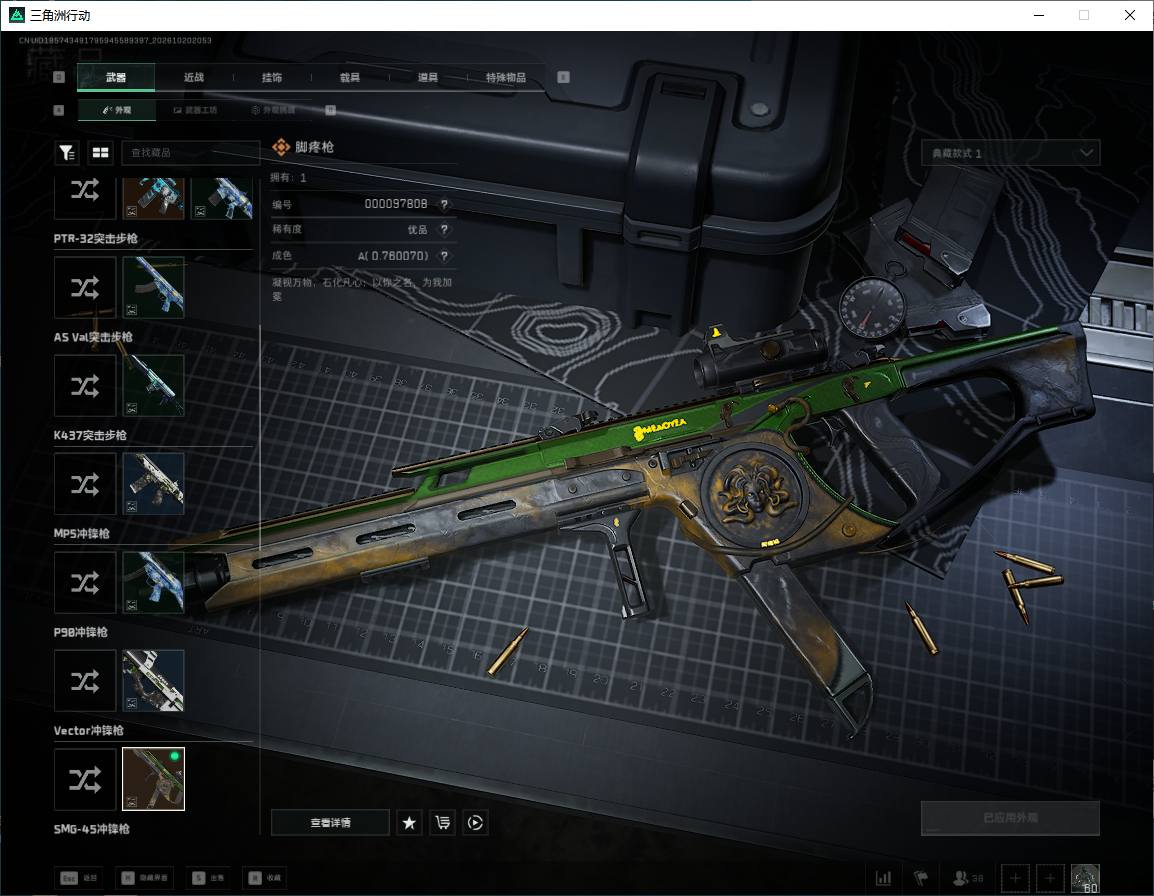Click the 查看详情 button
1154x896 pixels.
(330, 822)
